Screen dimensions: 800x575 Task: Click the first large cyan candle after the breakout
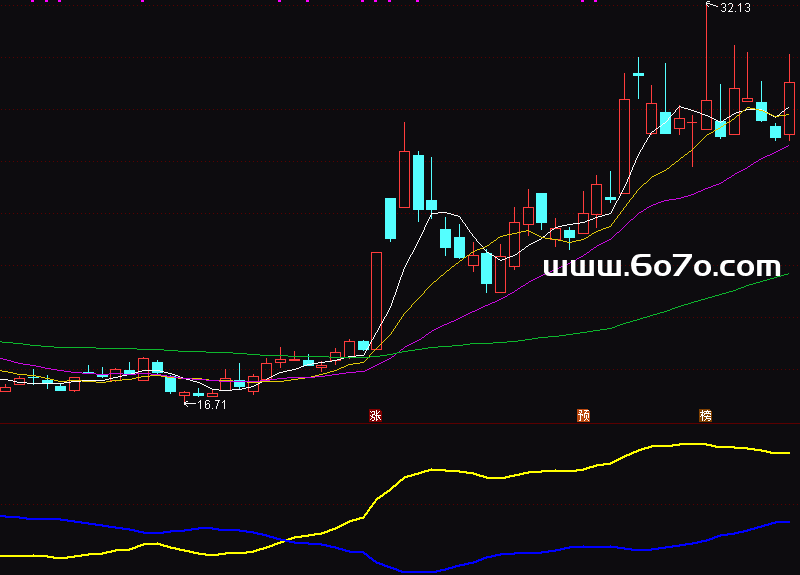pyautogui.click(x=390, y=218)
